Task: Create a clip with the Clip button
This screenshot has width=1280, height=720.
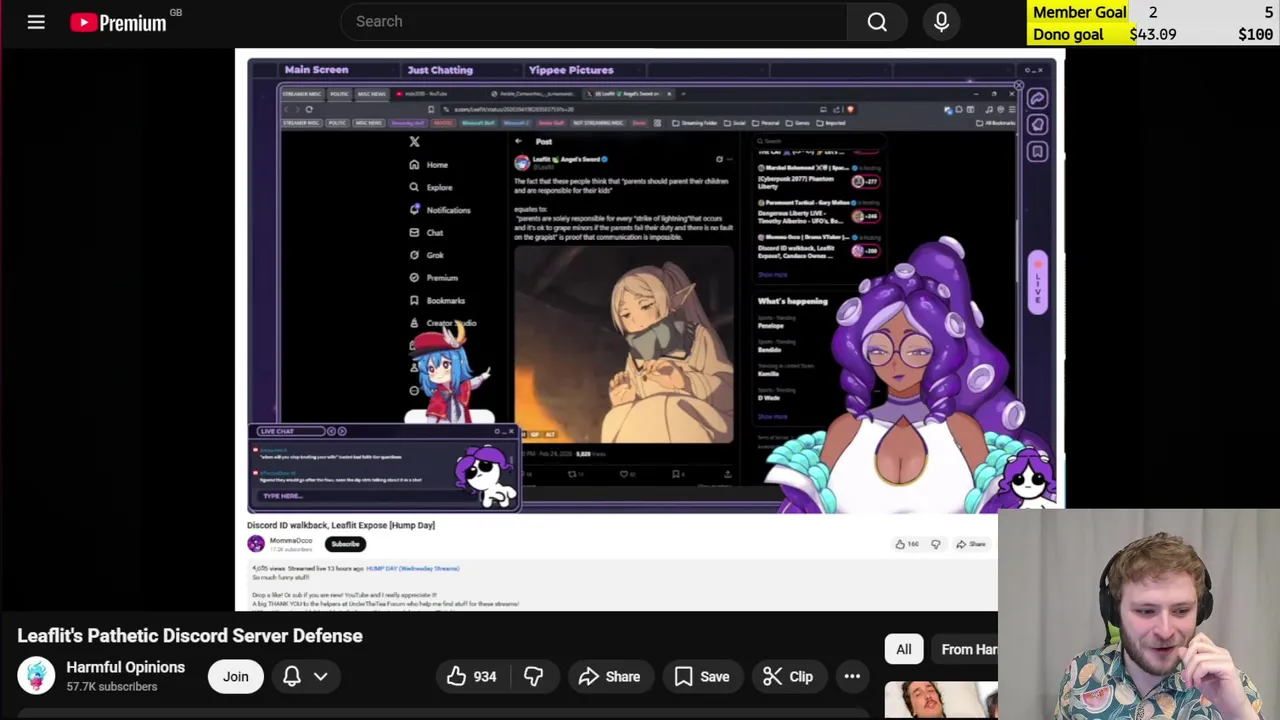Action: click(788, 677)
